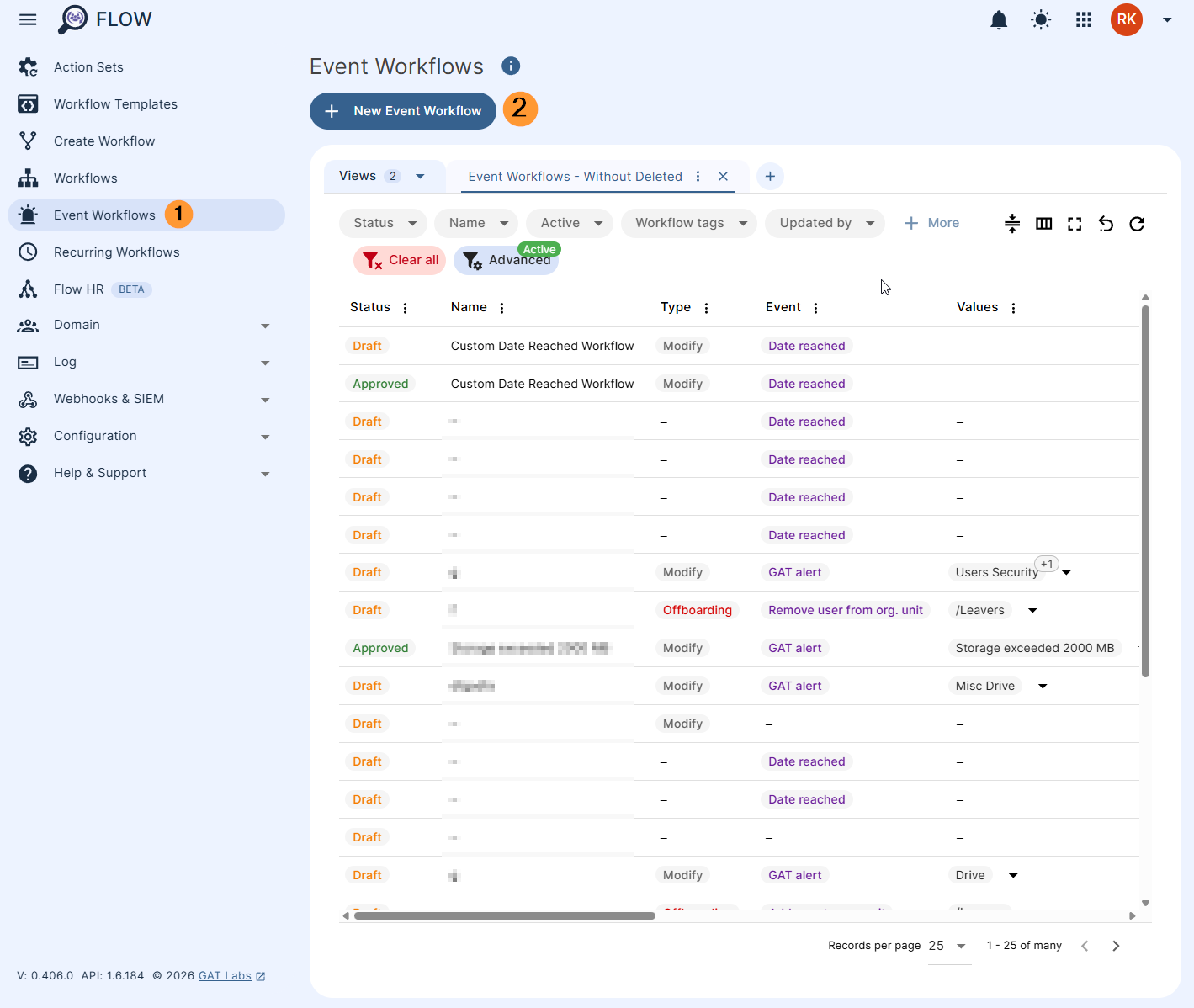Undo recent table changes

[1106, 223]
